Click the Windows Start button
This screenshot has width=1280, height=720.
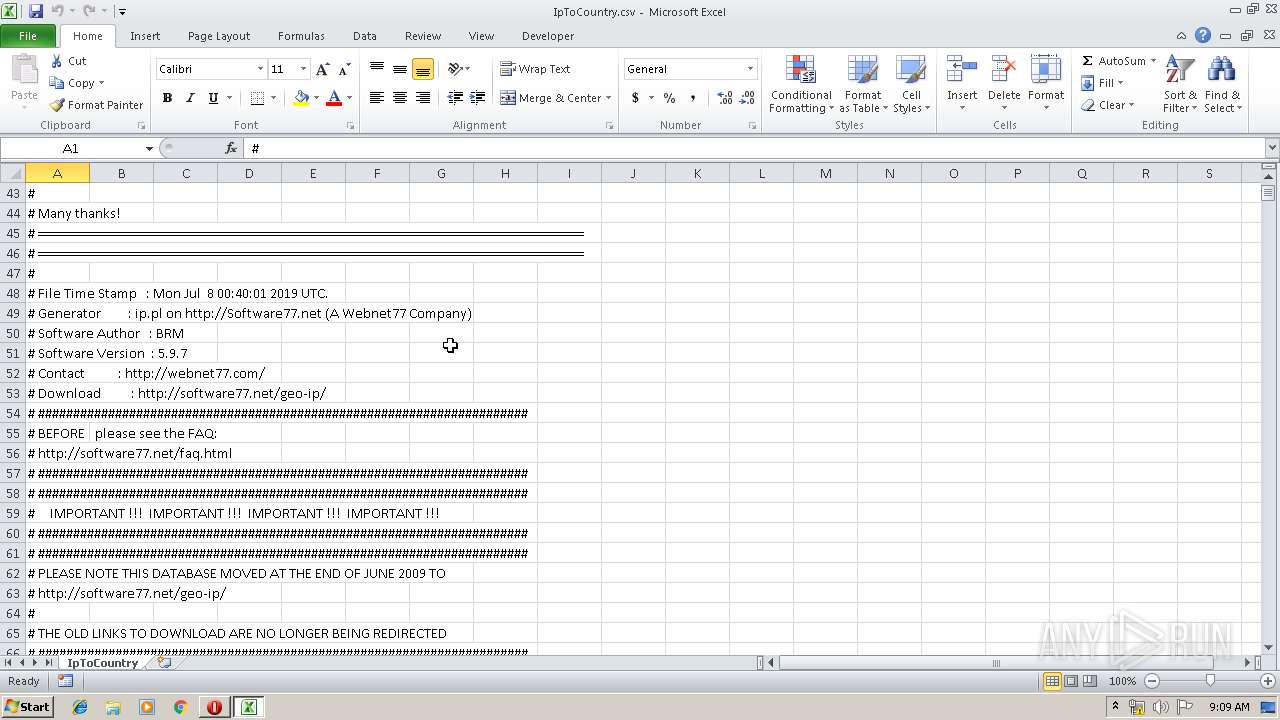tap(27, 706)
